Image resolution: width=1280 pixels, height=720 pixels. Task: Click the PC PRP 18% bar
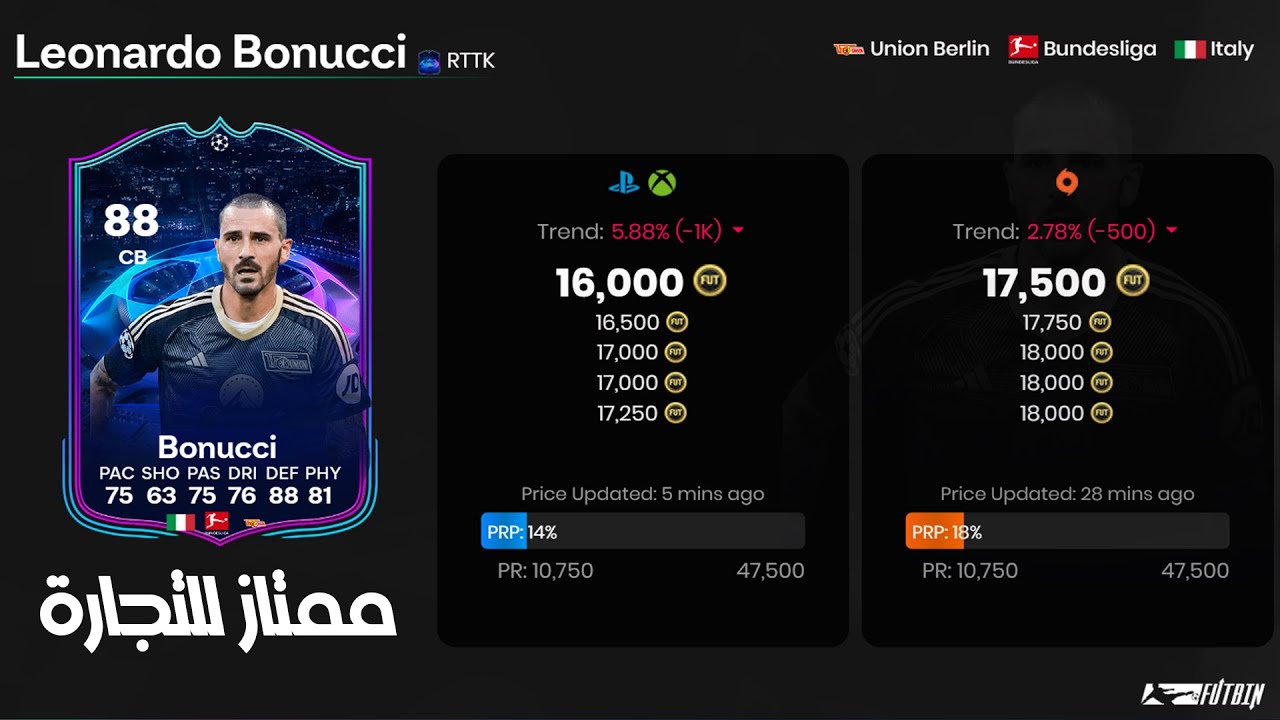1067,532
